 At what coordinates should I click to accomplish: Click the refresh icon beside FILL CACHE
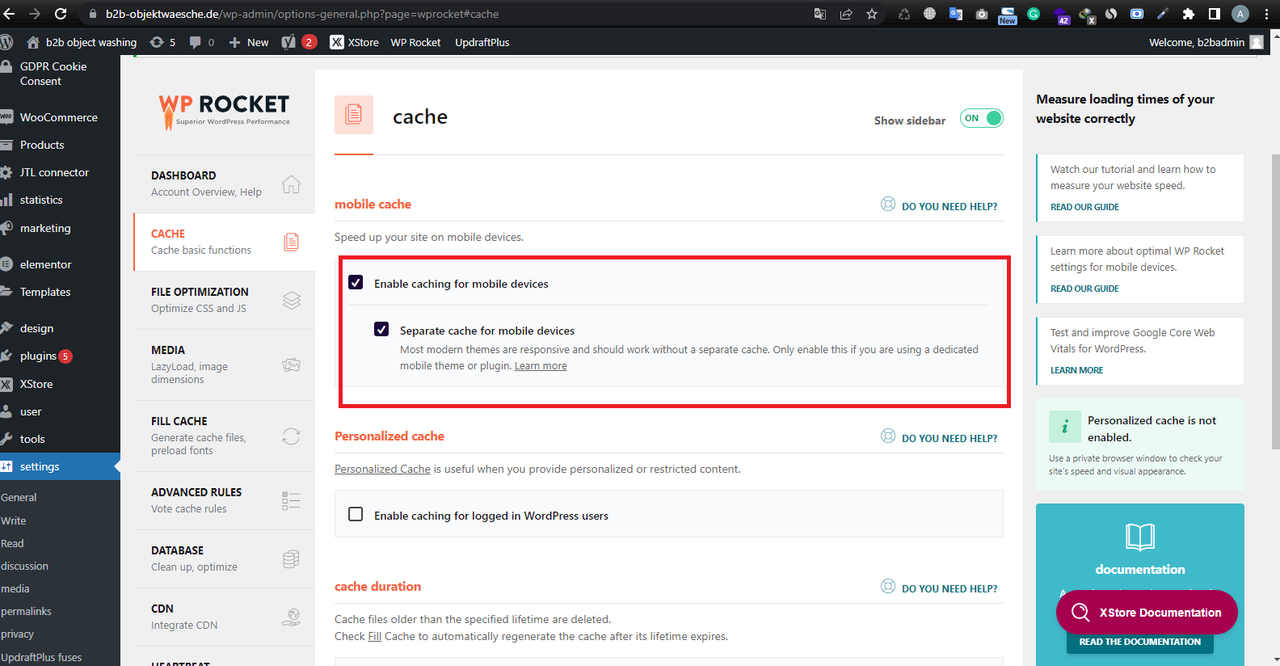click(291, 436)
